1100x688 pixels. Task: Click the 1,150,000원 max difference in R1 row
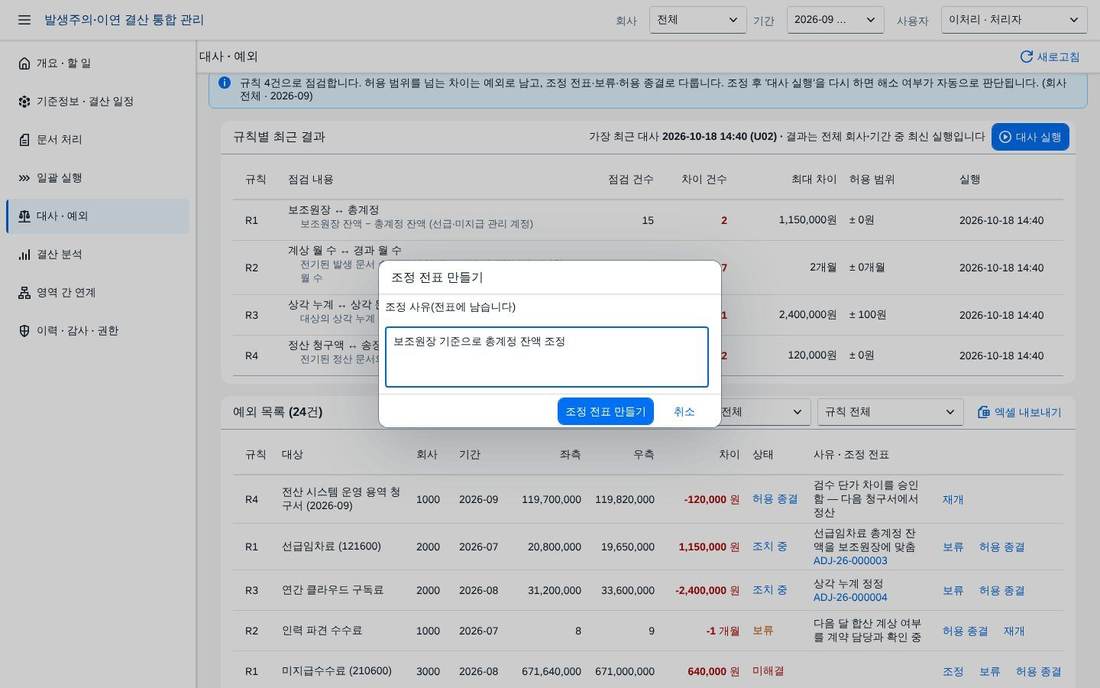point(807,220)
